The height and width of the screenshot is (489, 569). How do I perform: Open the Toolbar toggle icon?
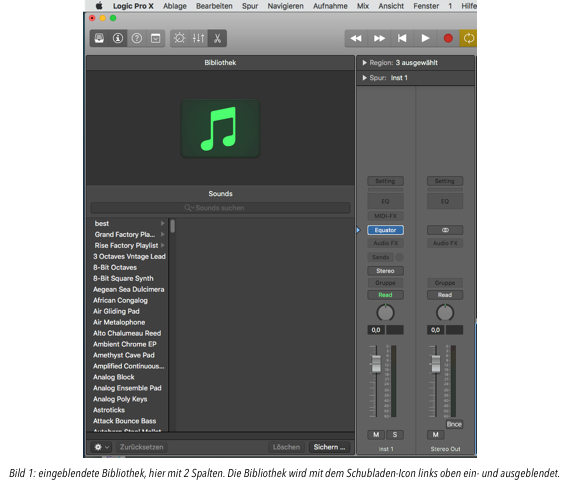(155, 38)
